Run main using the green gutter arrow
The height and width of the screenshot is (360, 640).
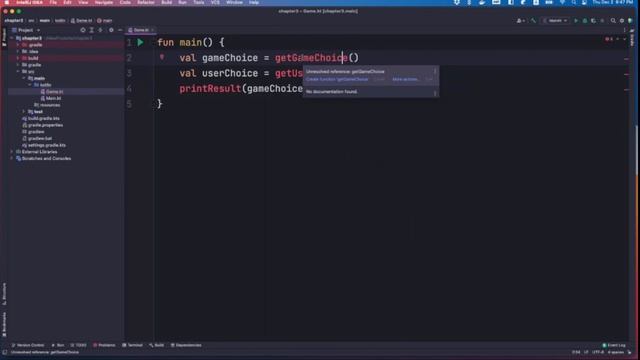(140, 42)
